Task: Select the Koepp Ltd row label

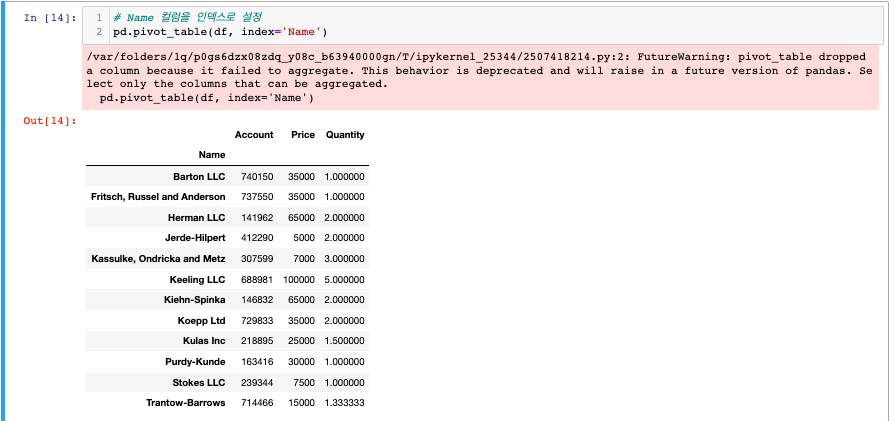Action: pyautogui.click(x=201, y=321)
